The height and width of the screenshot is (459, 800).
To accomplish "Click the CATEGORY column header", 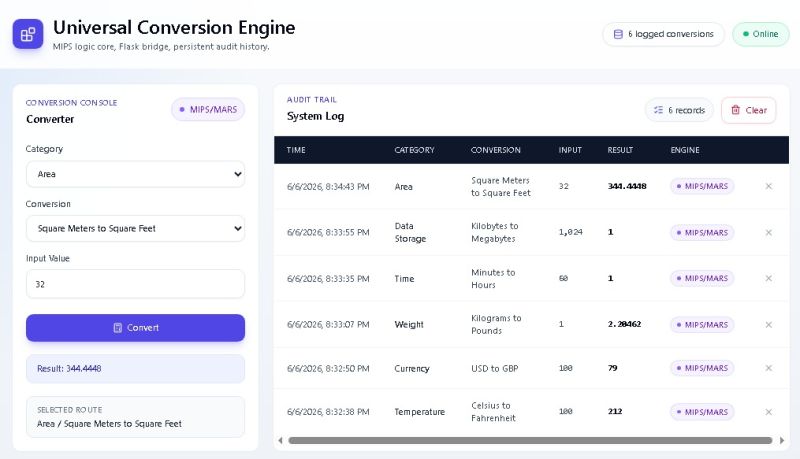I will click(414, 150).
